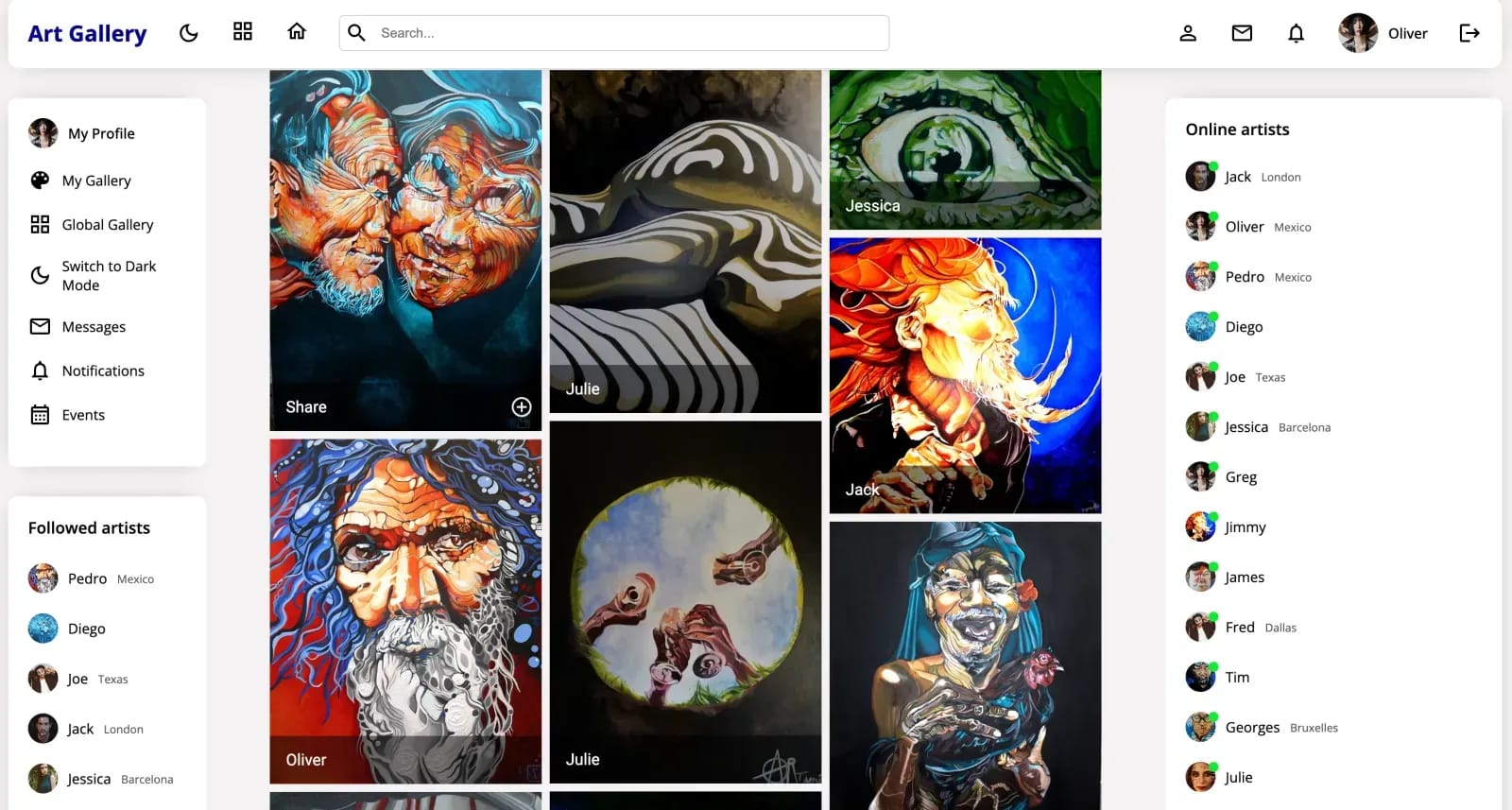Open the gallery grid icon in the header
This screenshot has width=1512, height=810.
pos(243,32)
